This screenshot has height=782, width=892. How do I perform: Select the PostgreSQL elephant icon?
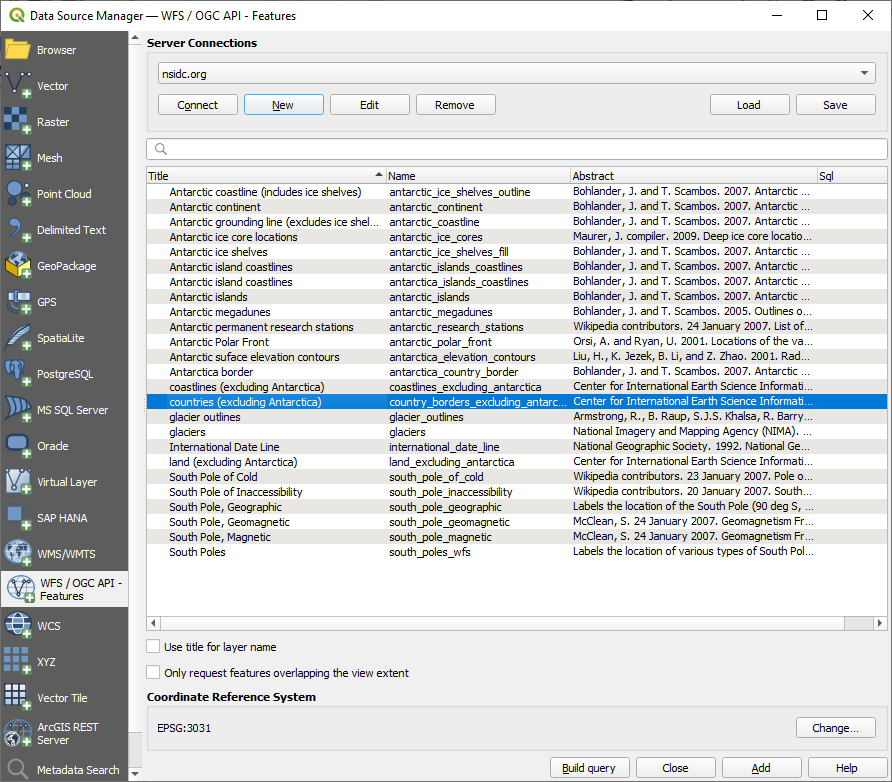18,374
